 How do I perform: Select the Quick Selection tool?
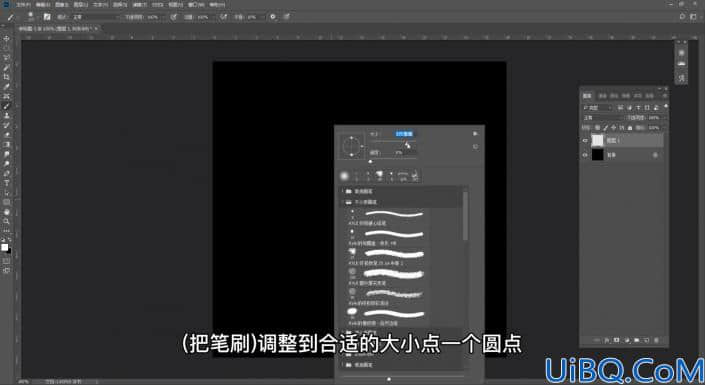(x=6, y=67)
